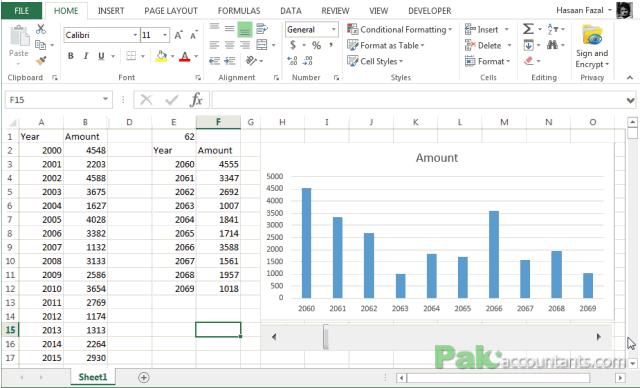Click the AutoSum sigma icon
The width and height of the screenshot is (640, 388).
tap(528, 29)
